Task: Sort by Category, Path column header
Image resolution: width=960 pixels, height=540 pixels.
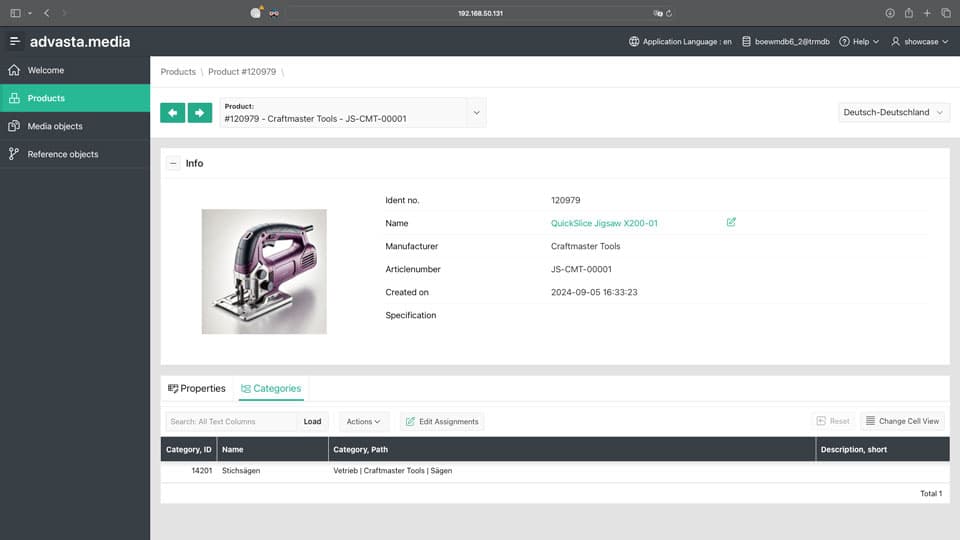Action: [x=572, y=449]
